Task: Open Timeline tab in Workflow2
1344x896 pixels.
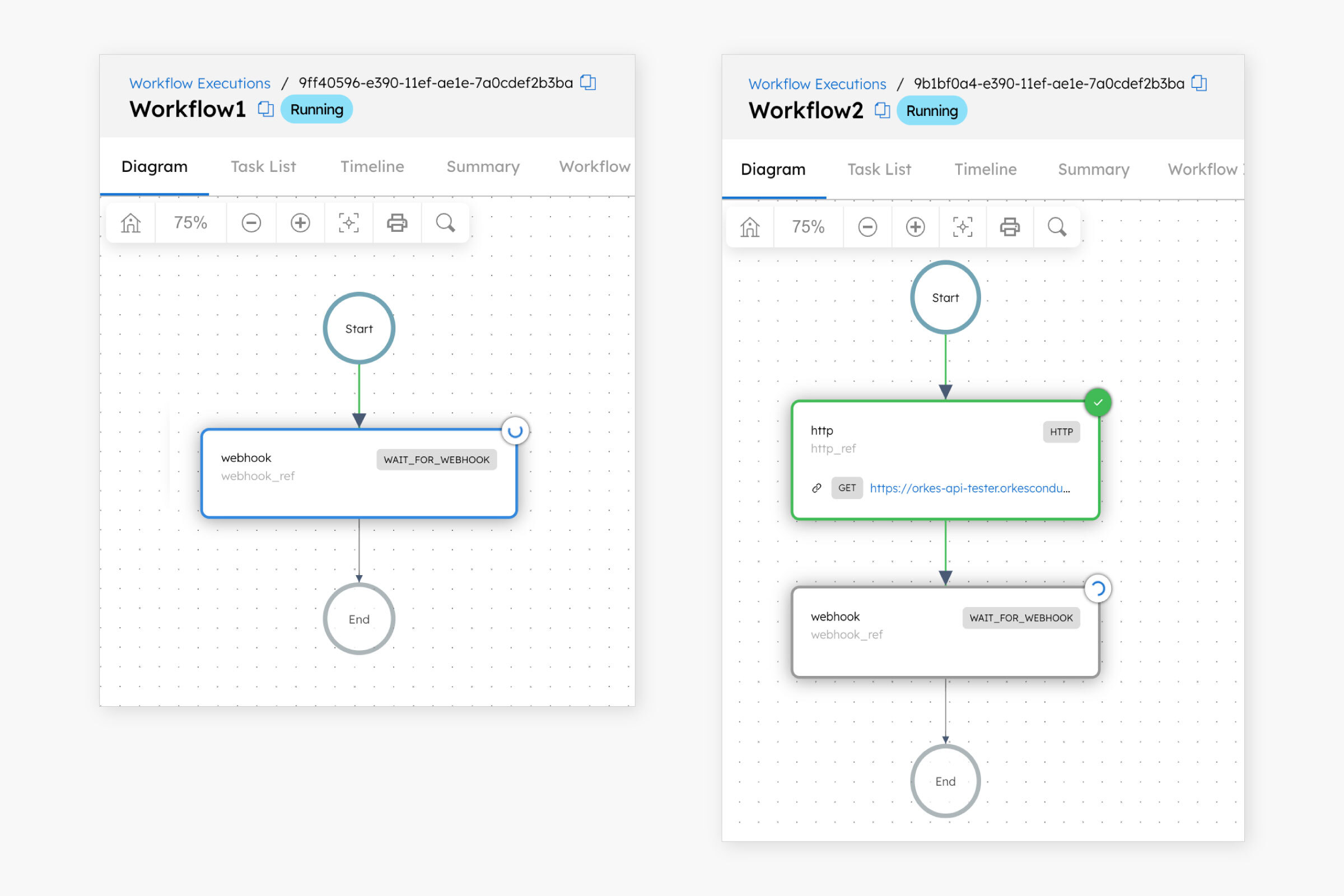Action: pyautogui.click(x=985, y=169)
